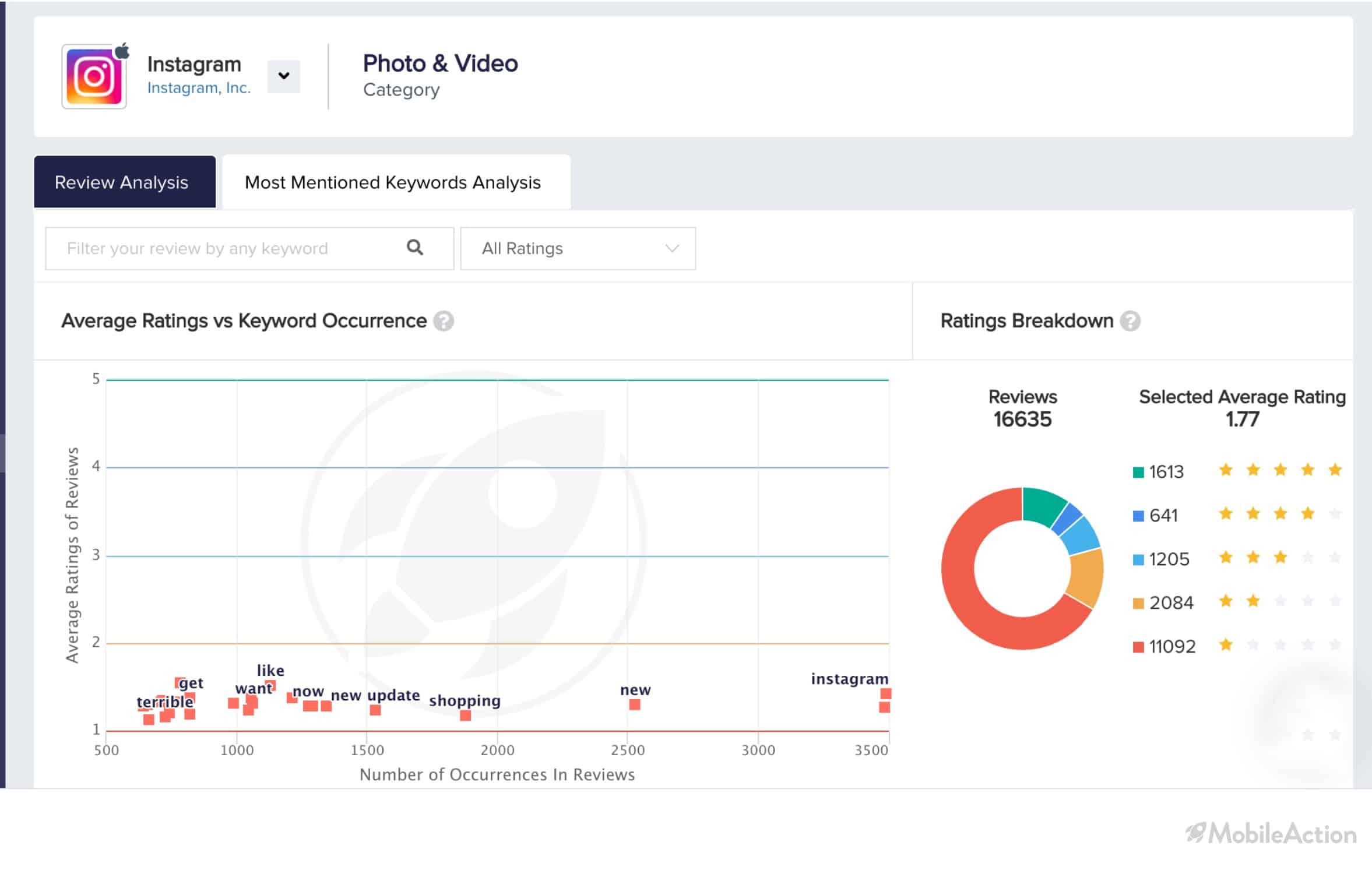Click the orange two-star donut segment
Screen dimensions: 1372x874
coord(1086,577)
